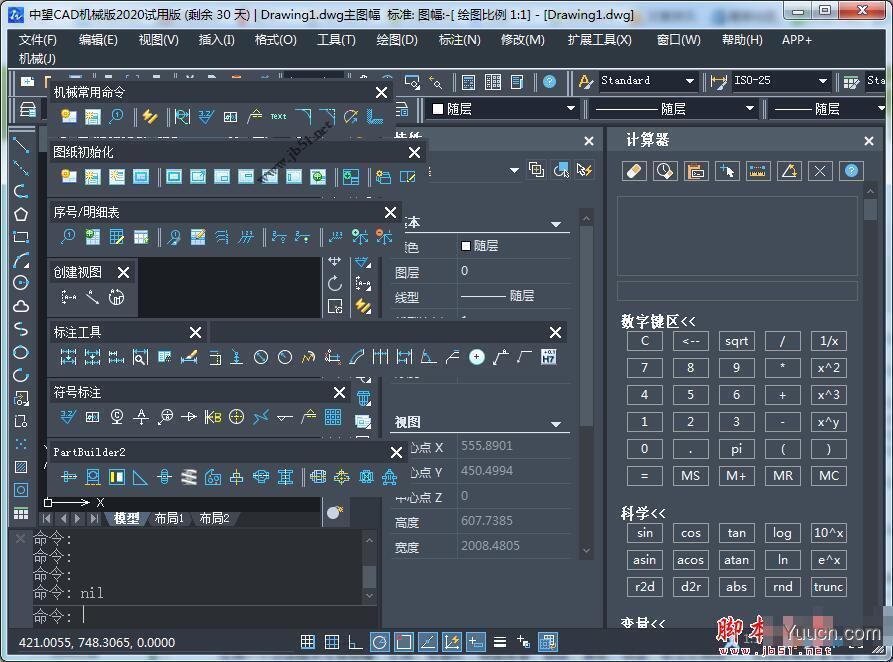Image resolution: width=893 pixels, height=662 pixels.
Task: Click the command line input field
Action: (x=205, y=616)
